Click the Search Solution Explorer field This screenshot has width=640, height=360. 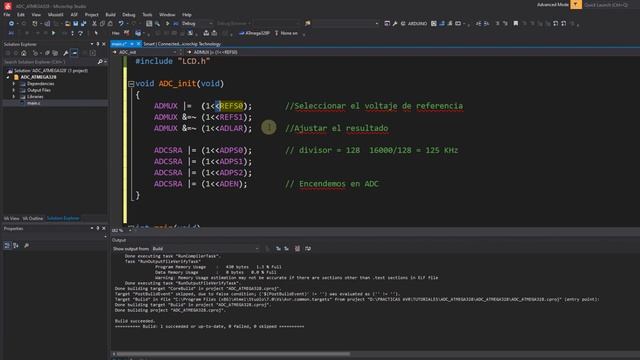coord(50,62)
